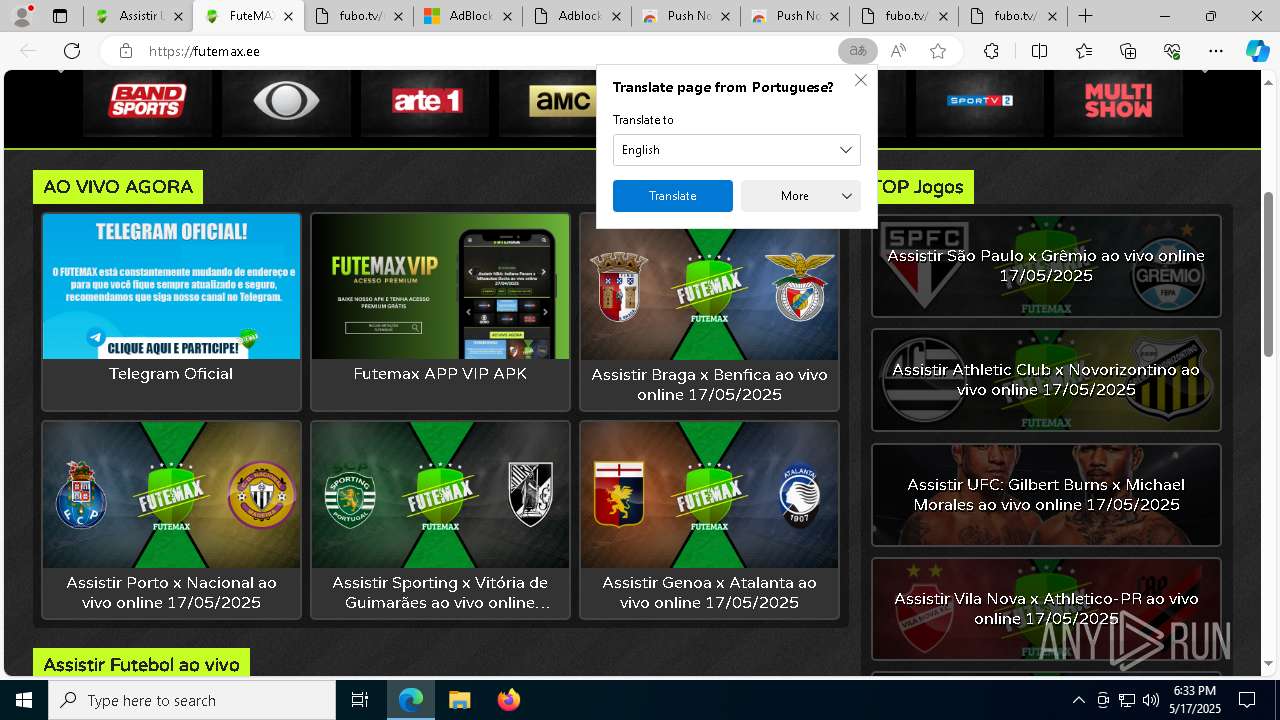Open Vila Nova x Athletico-PR top game
The width and height of the screenshot is (1280, 720).
(x=1046, y=609)
